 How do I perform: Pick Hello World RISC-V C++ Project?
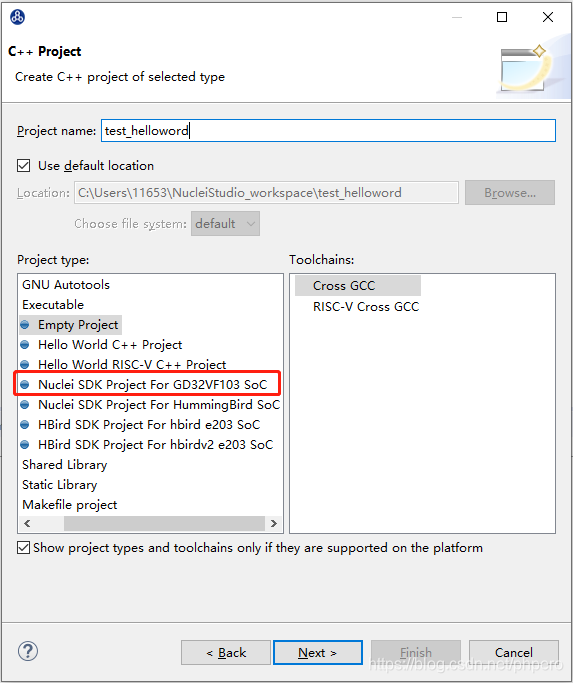[132, 365]
